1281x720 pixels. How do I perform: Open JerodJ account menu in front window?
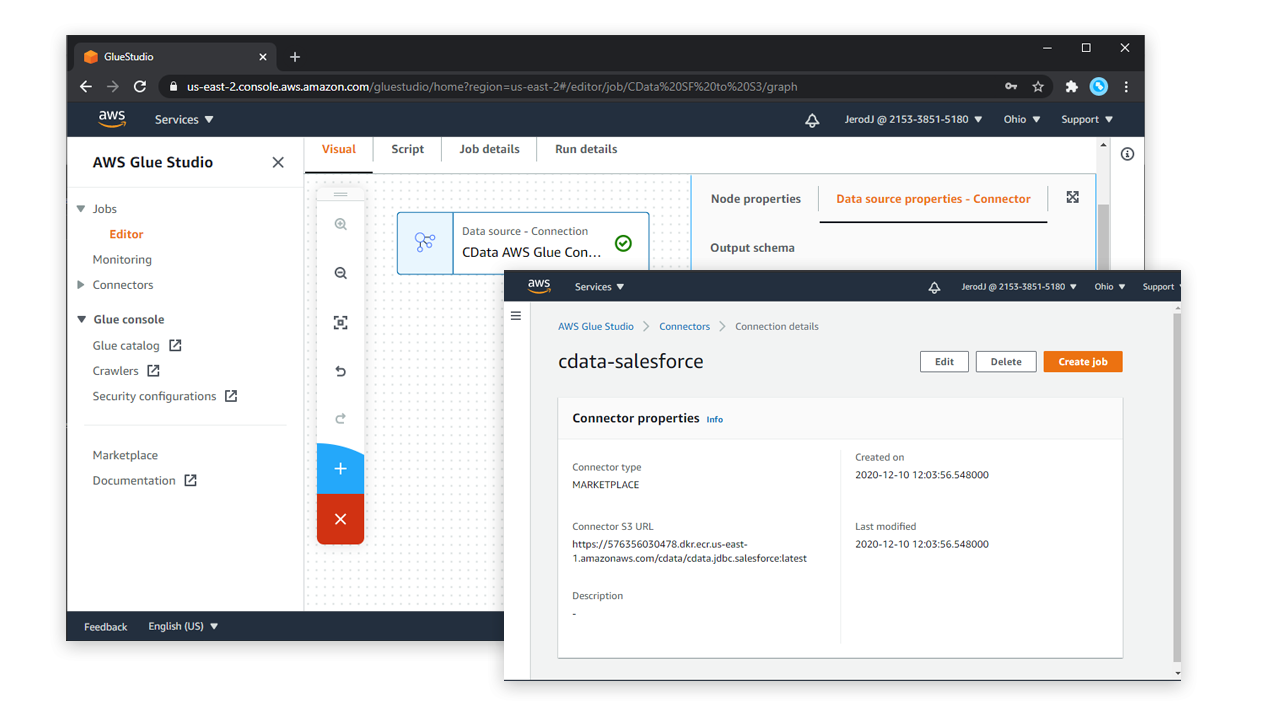pos(1019,287)
